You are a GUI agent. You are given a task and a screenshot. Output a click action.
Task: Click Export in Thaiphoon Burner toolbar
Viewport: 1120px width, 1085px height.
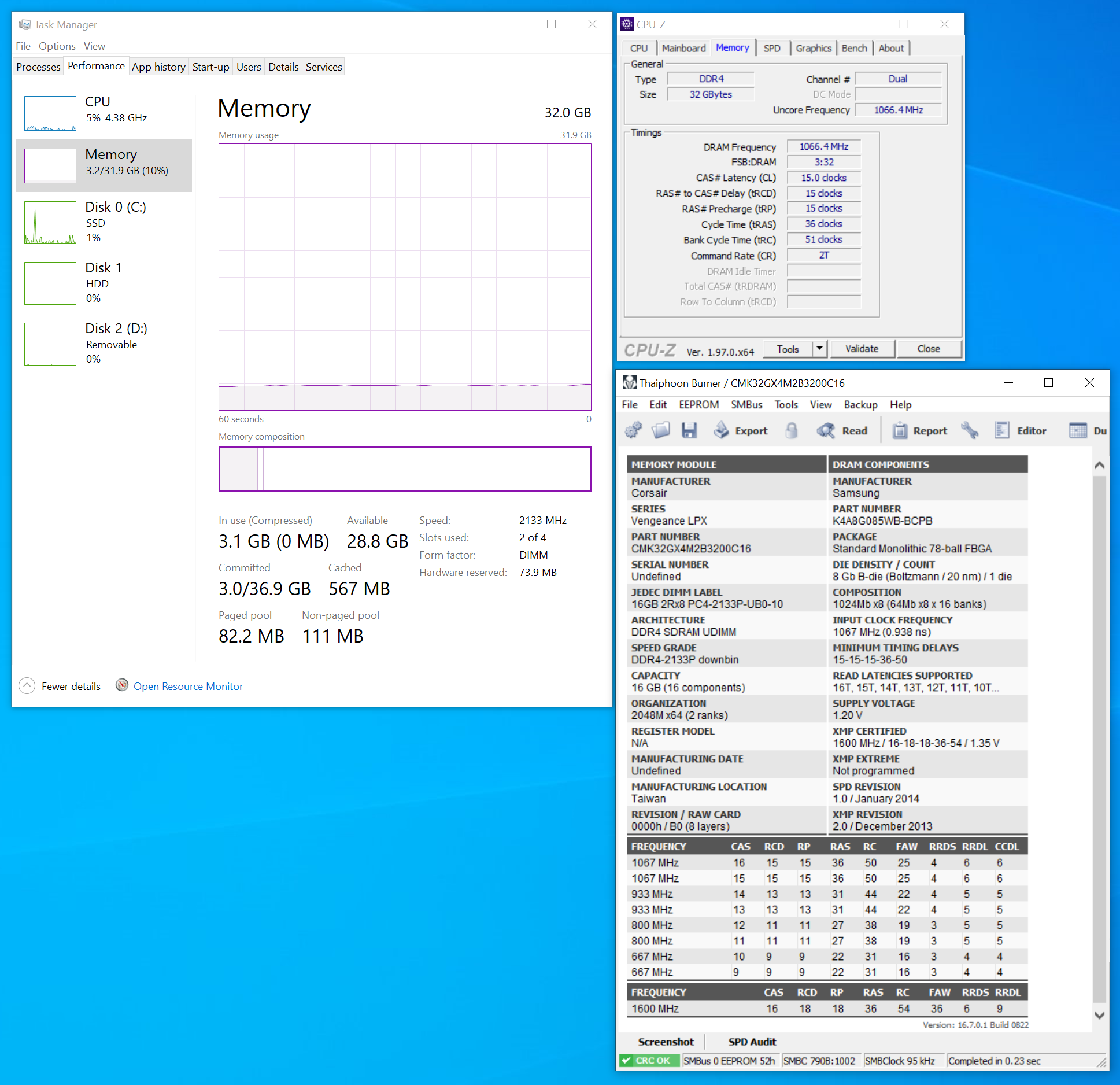point(741,430)
